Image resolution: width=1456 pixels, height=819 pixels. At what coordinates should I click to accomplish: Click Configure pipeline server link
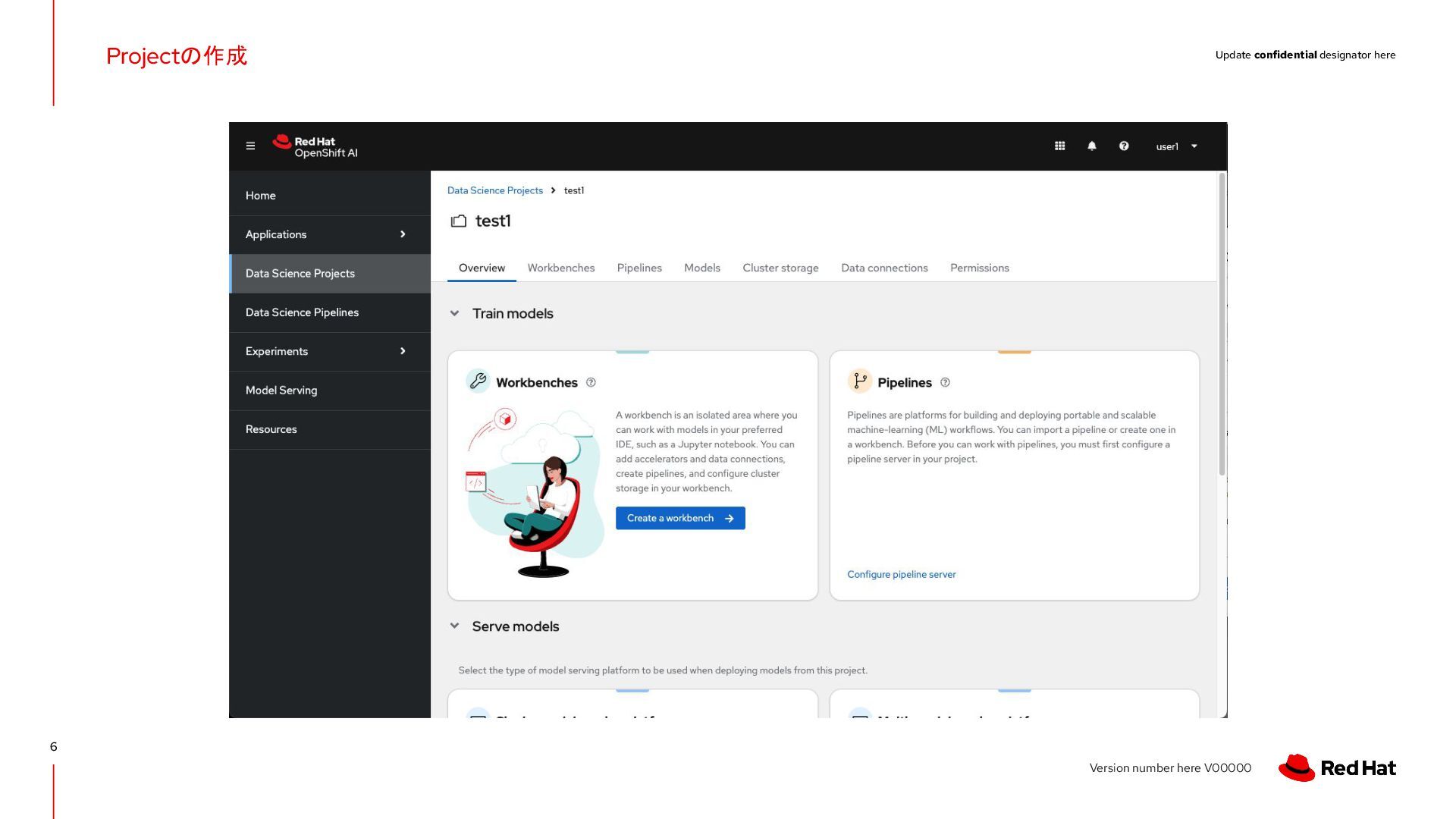tap(901, 575)
